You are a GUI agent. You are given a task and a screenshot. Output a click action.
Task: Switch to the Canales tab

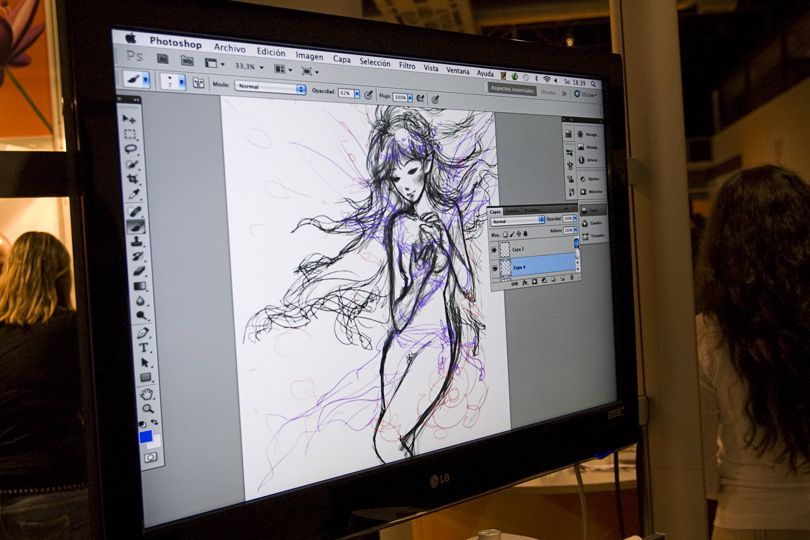512,211
